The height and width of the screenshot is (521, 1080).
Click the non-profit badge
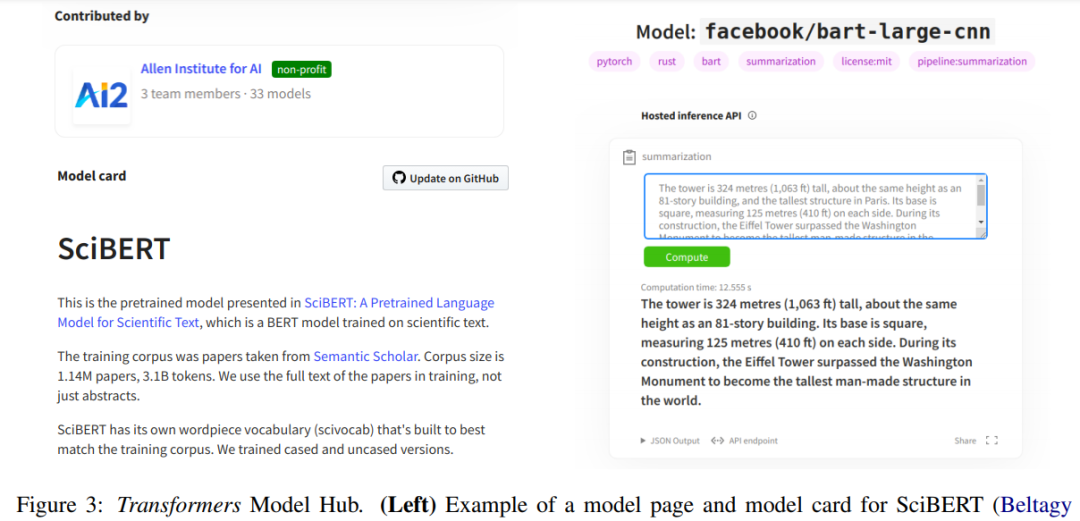[302, 69]
